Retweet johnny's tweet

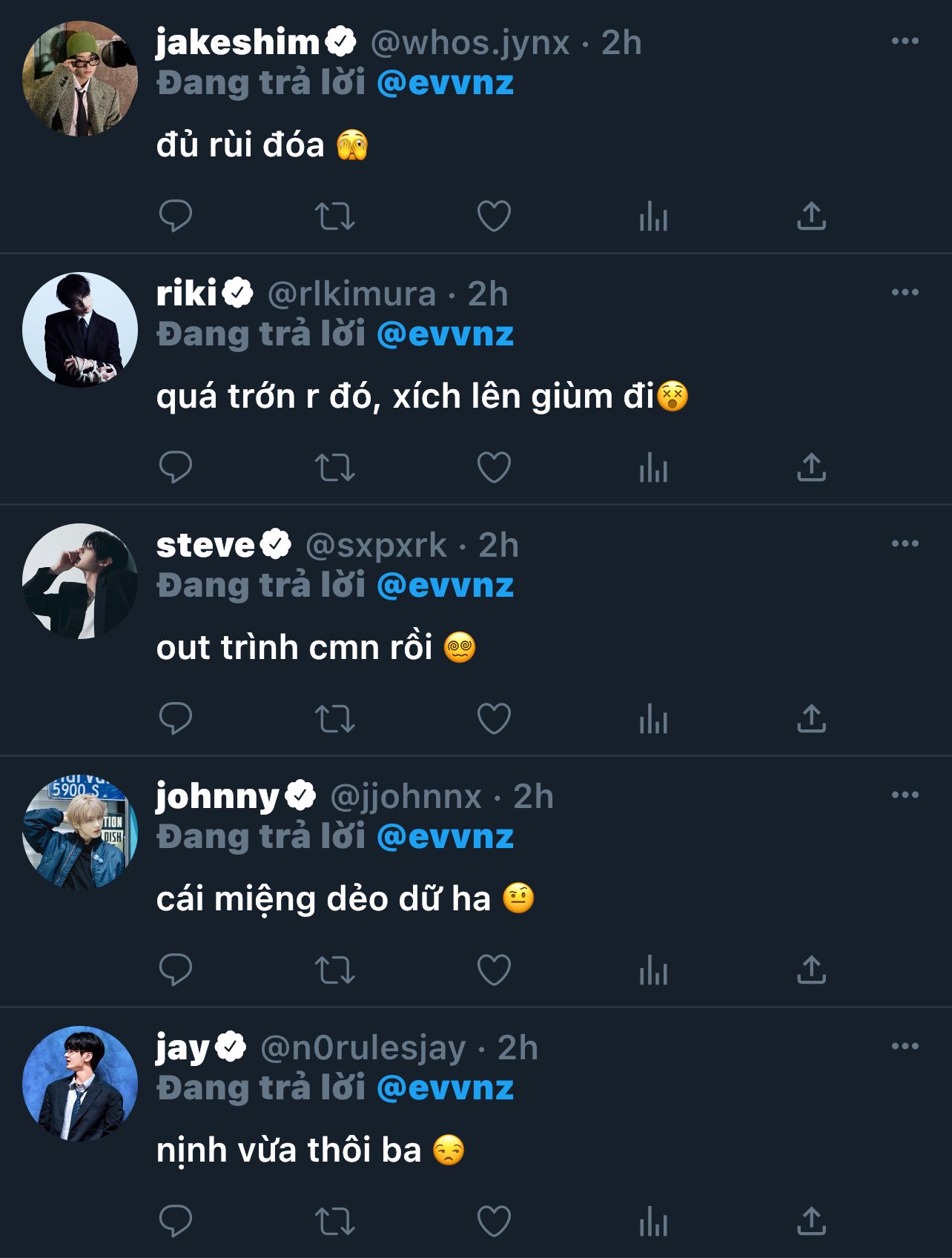pos(335,970)
